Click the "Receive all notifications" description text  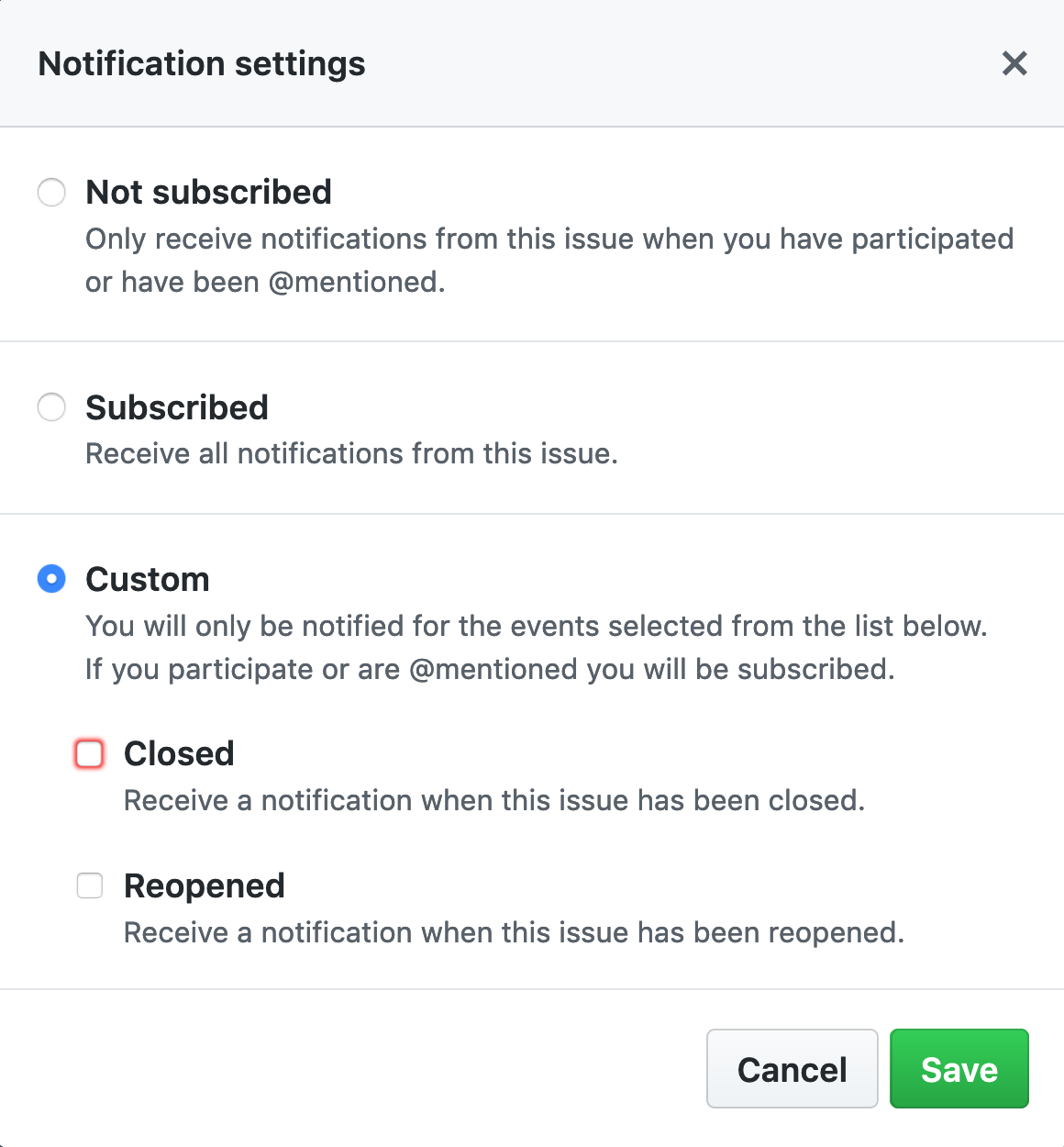[351, 453]
